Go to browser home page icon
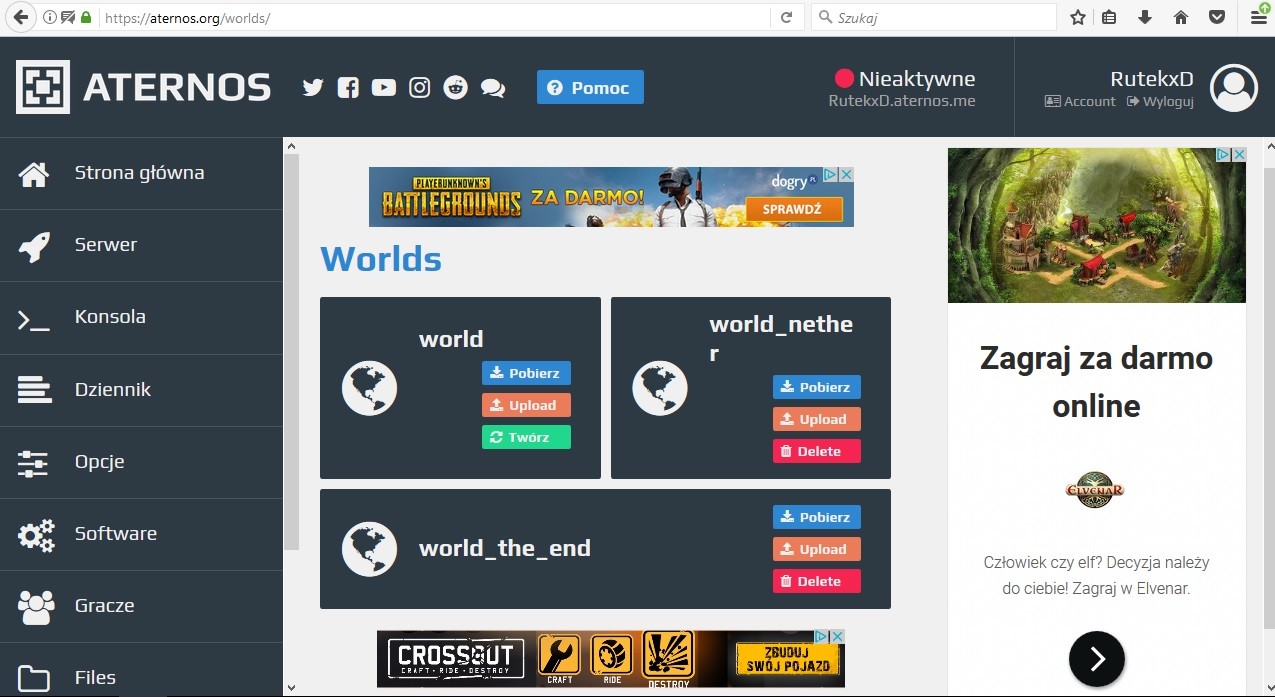 tap(1181, 17)
